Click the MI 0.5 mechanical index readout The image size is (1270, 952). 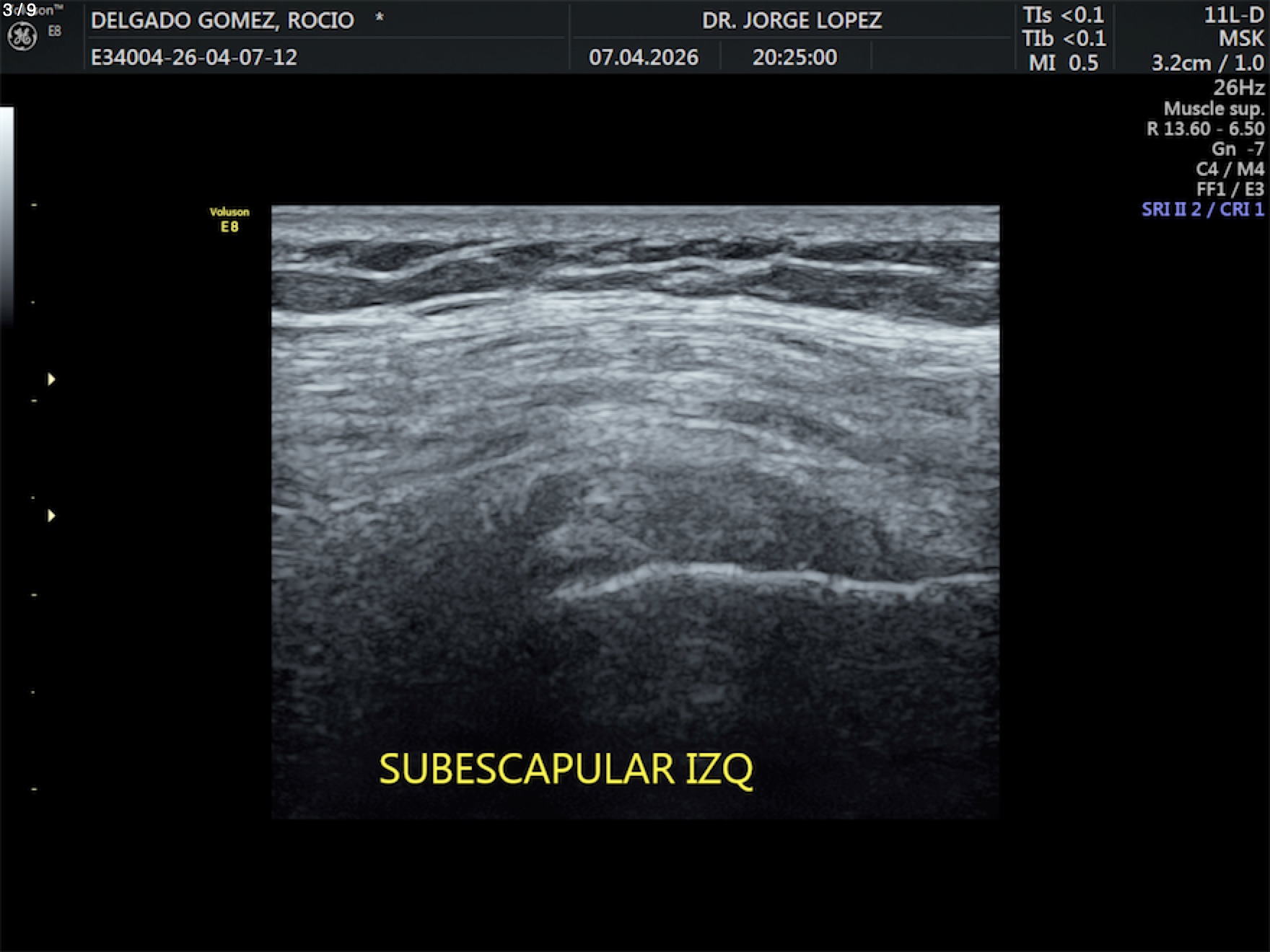coord(1063,63)
